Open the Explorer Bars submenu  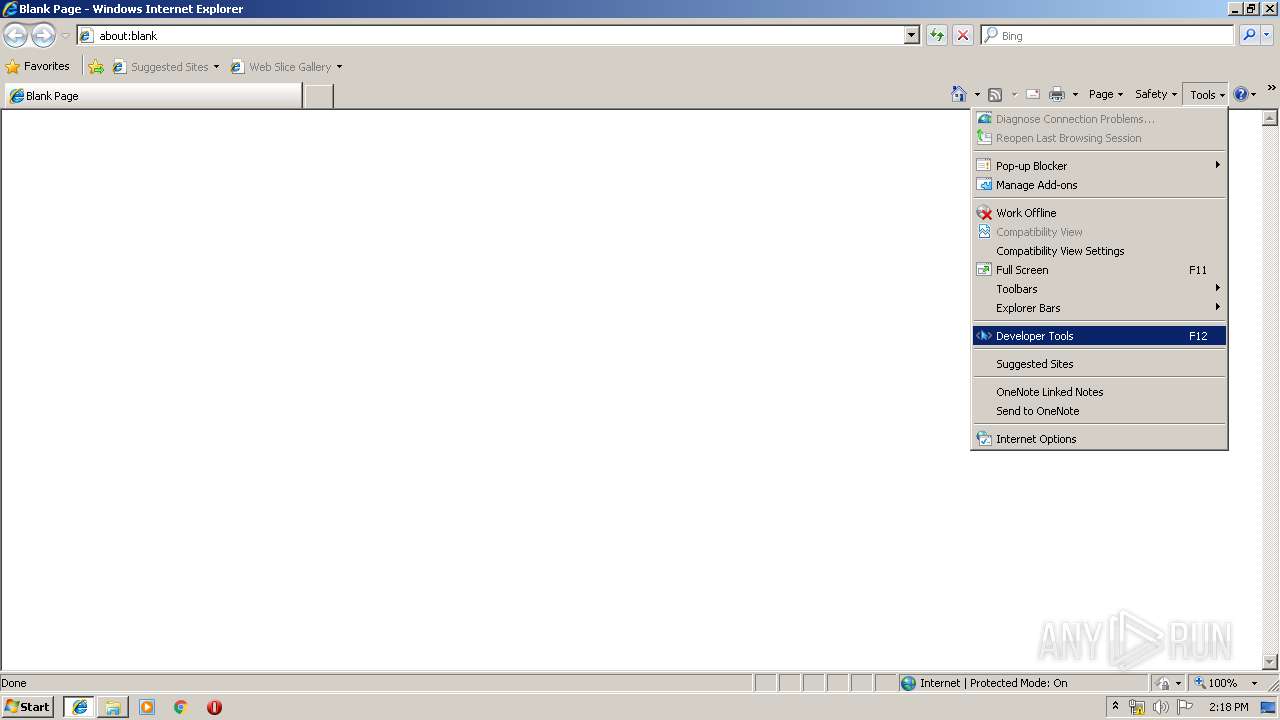1099,308
